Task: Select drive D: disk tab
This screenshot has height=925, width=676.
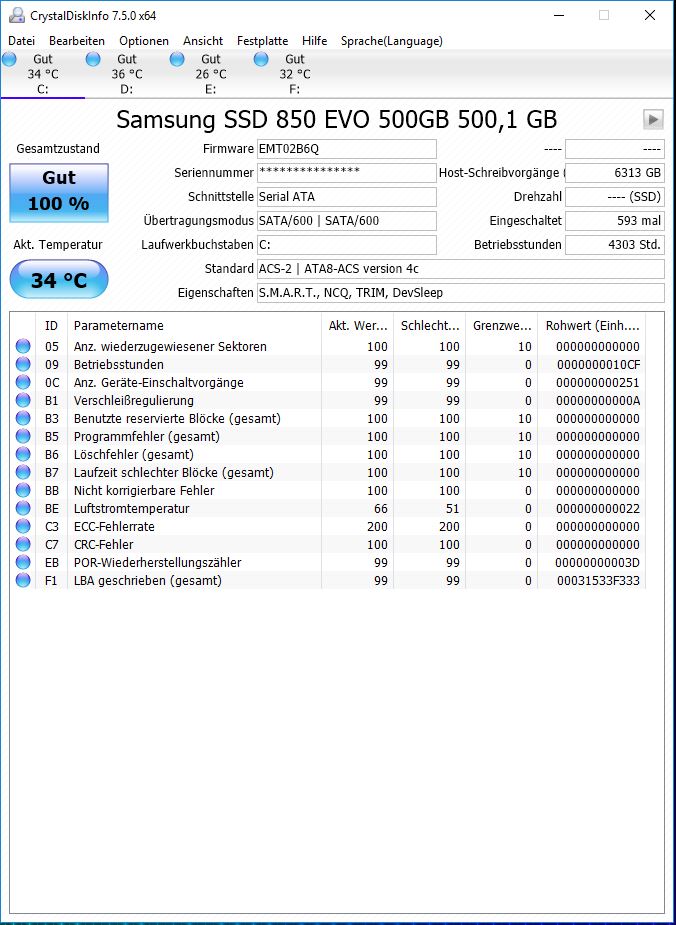Action: point(127,74)
